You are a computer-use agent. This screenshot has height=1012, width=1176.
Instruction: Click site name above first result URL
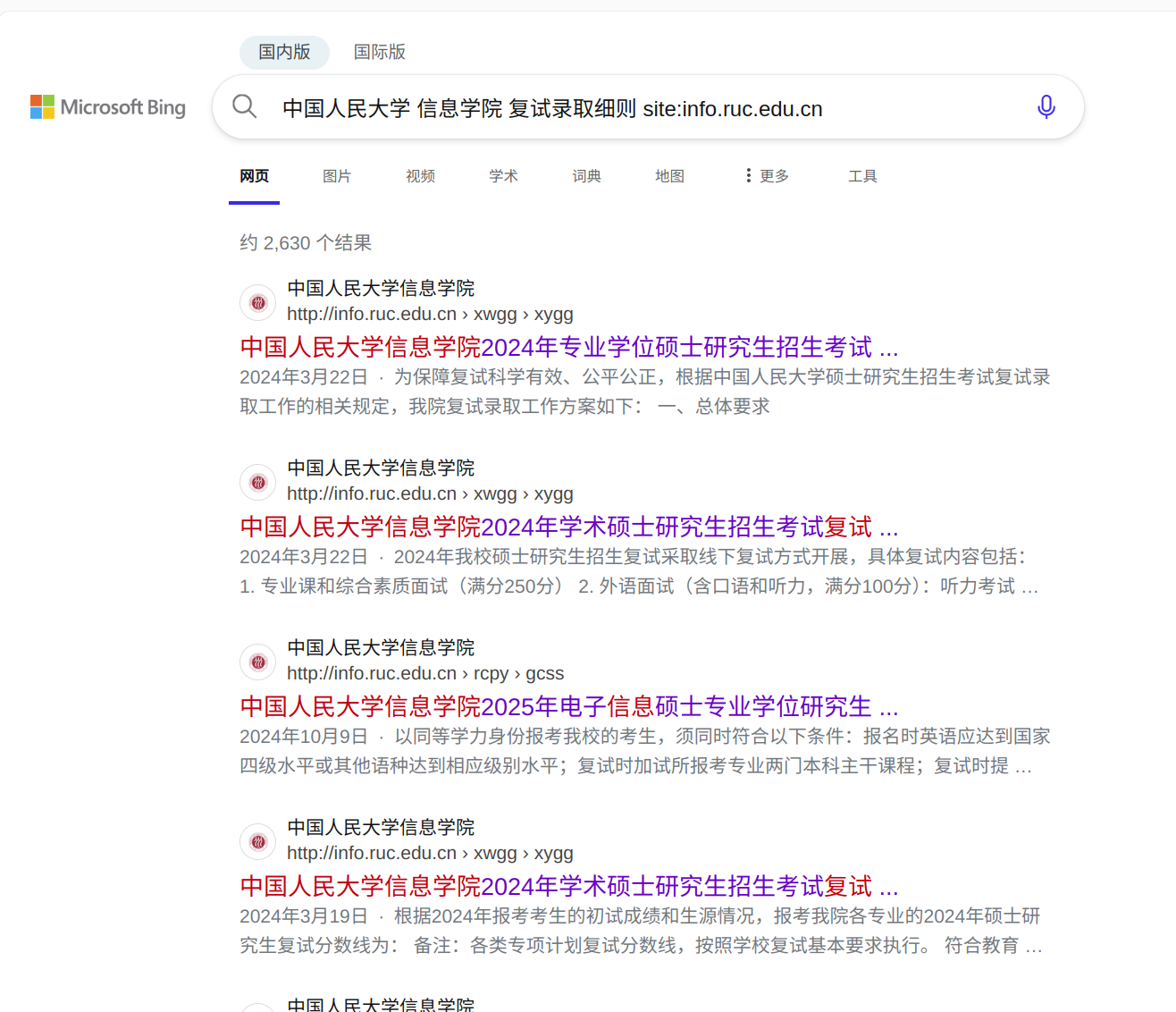[381, 288]
